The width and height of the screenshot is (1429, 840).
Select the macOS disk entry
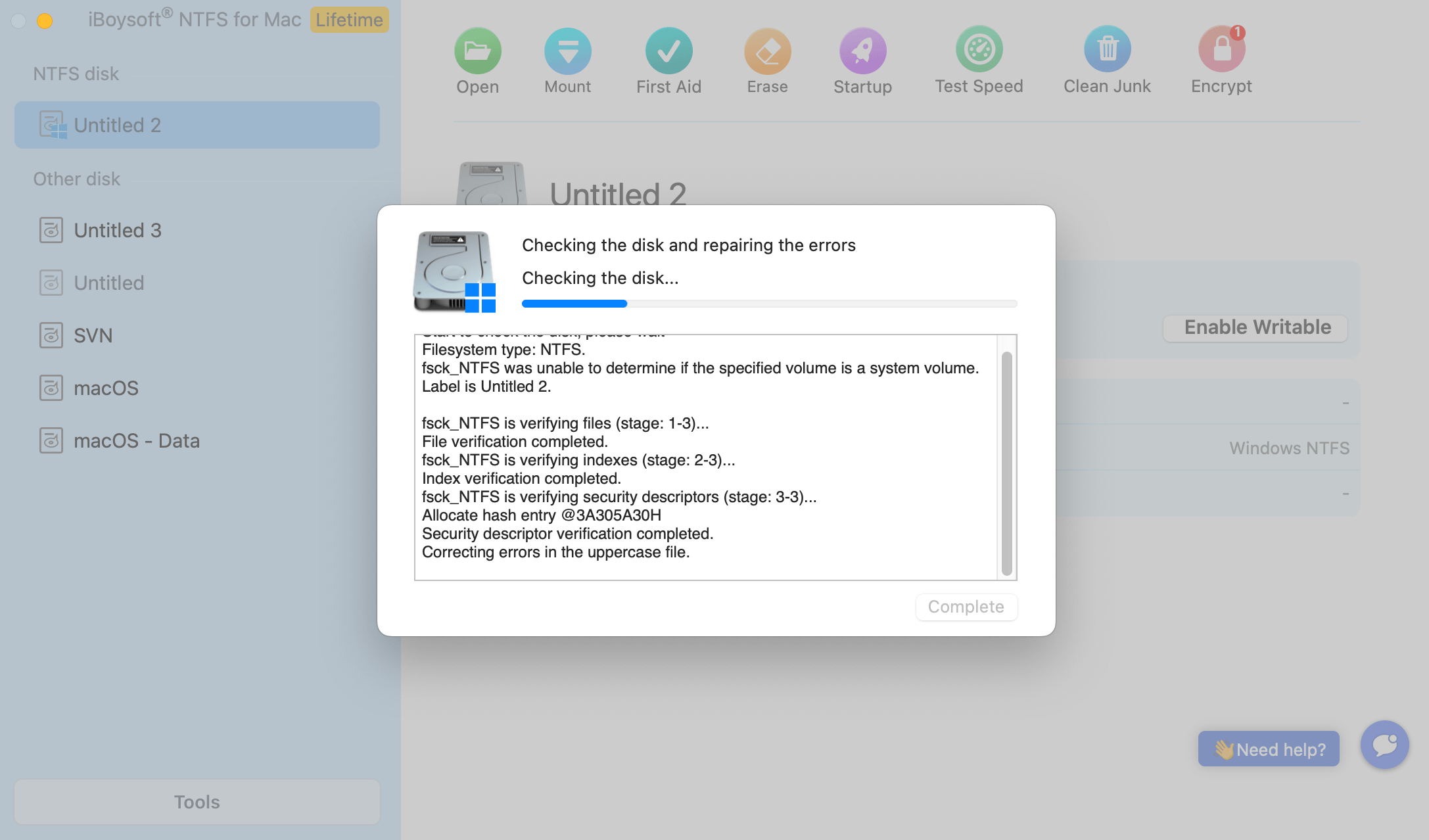pos(197,388)
